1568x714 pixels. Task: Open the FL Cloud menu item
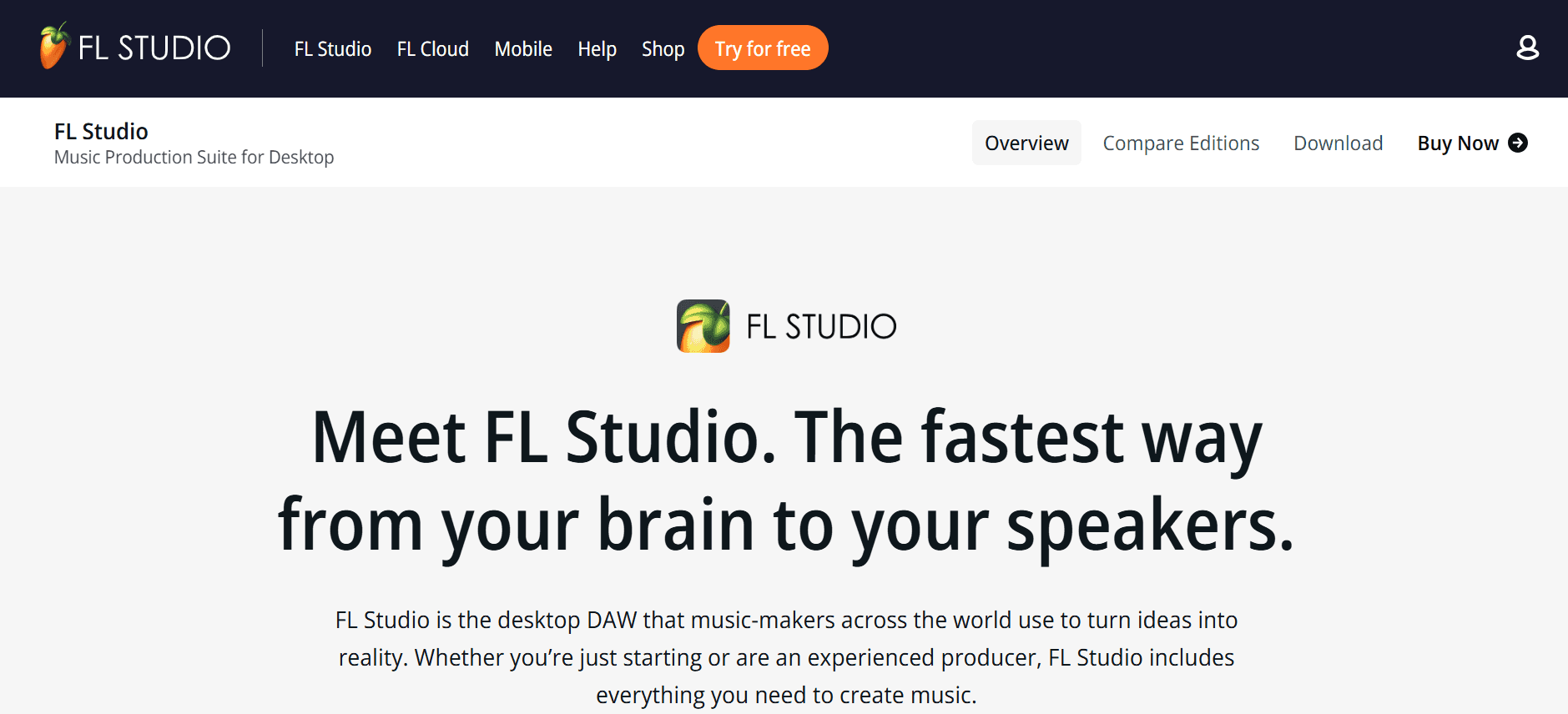tap(433, 49)
